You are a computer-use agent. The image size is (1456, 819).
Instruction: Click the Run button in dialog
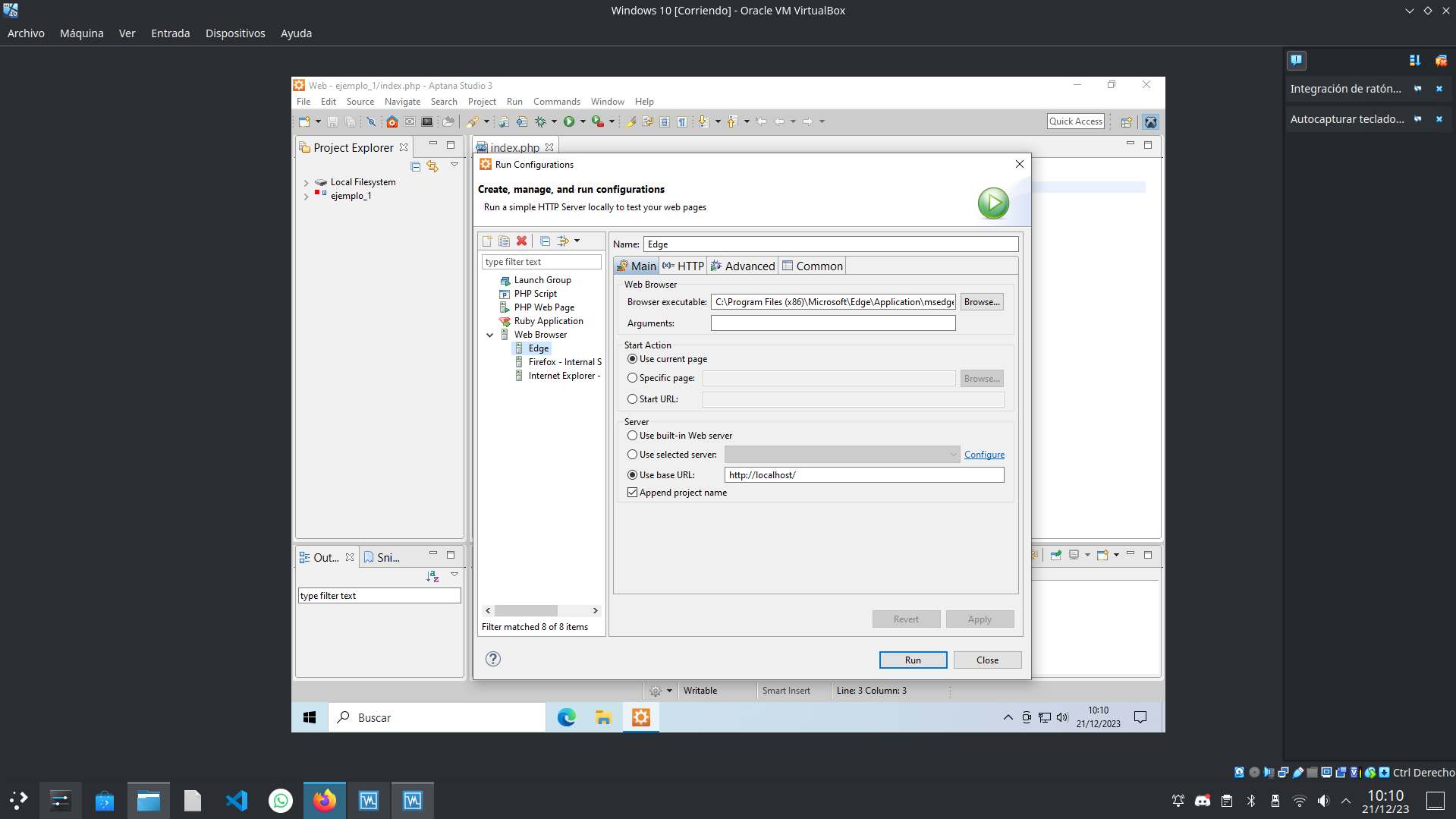point(913,660)
